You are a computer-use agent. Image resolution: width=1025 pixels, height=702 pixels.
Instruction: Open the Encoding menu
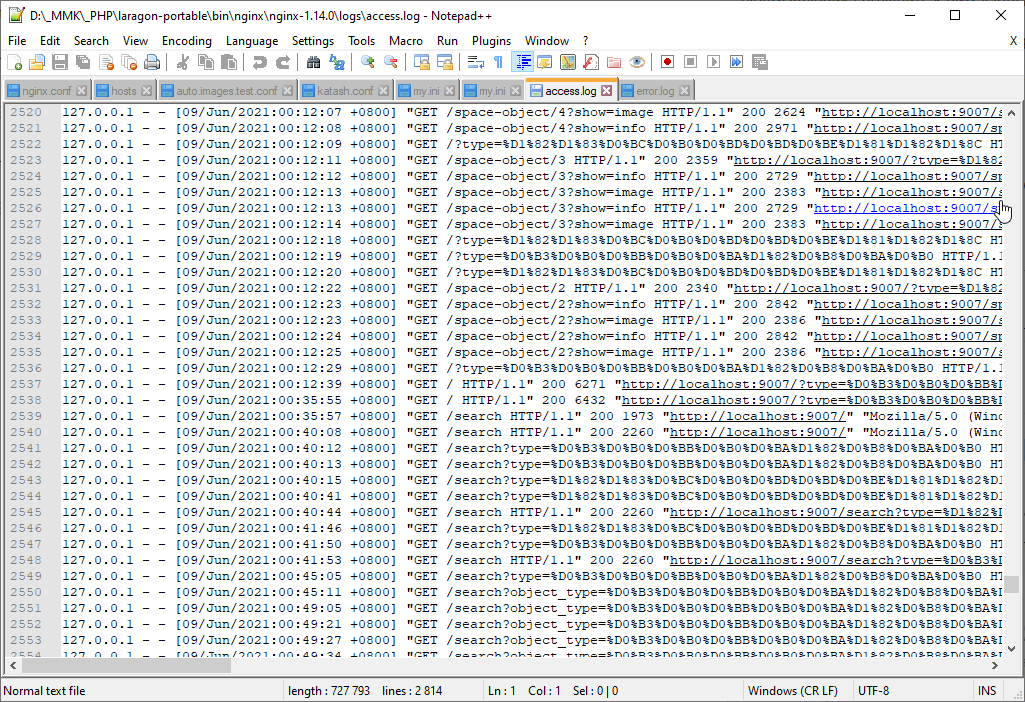coord(186,41)
